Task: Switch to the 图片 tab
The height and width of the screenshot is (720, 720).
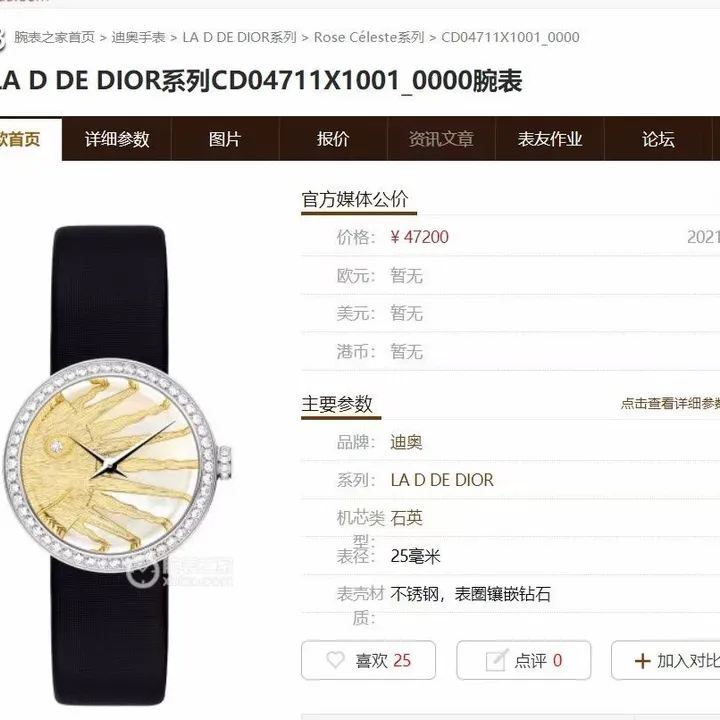Action: tap(225, 139)
